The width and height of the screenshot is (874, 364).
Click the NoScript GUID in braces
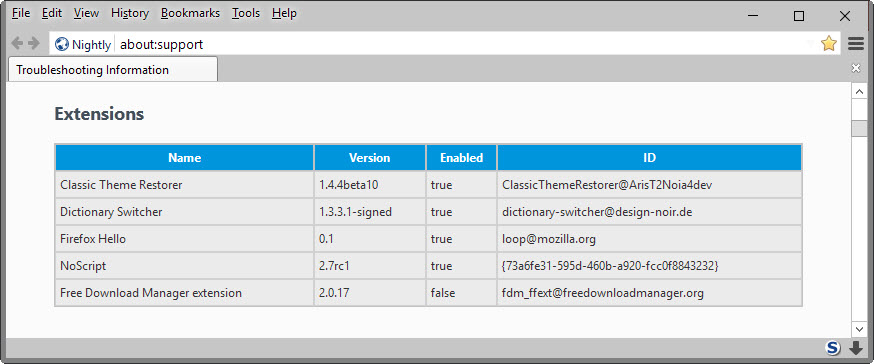pos(610,266)
